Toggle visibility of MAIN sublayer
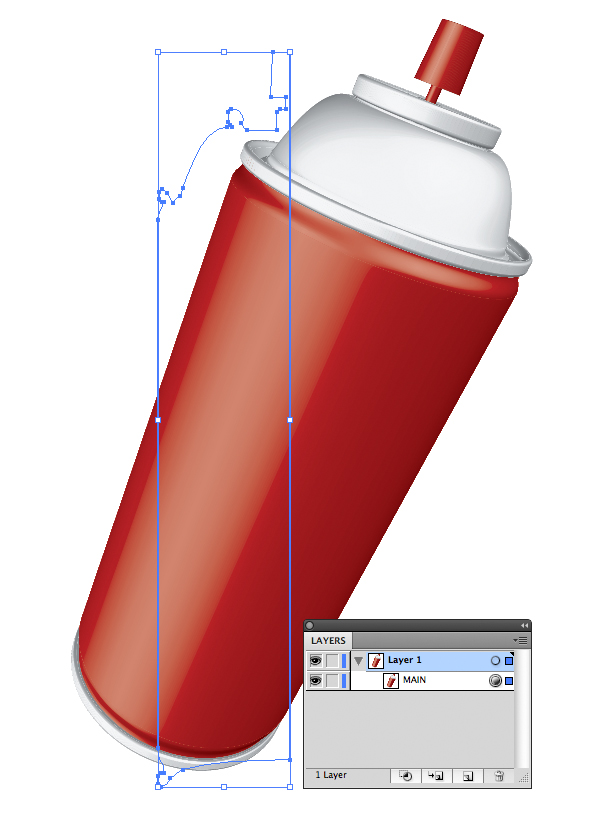Screen dimensions: 600x820 pos(316,681)
